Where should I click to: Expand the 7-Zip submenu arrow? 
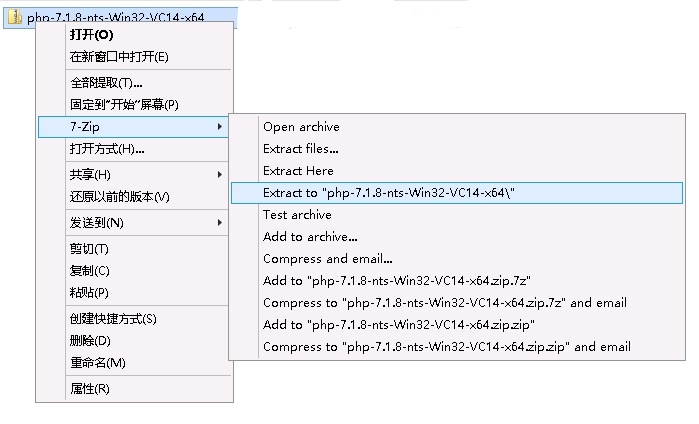[x=219, y=127]
